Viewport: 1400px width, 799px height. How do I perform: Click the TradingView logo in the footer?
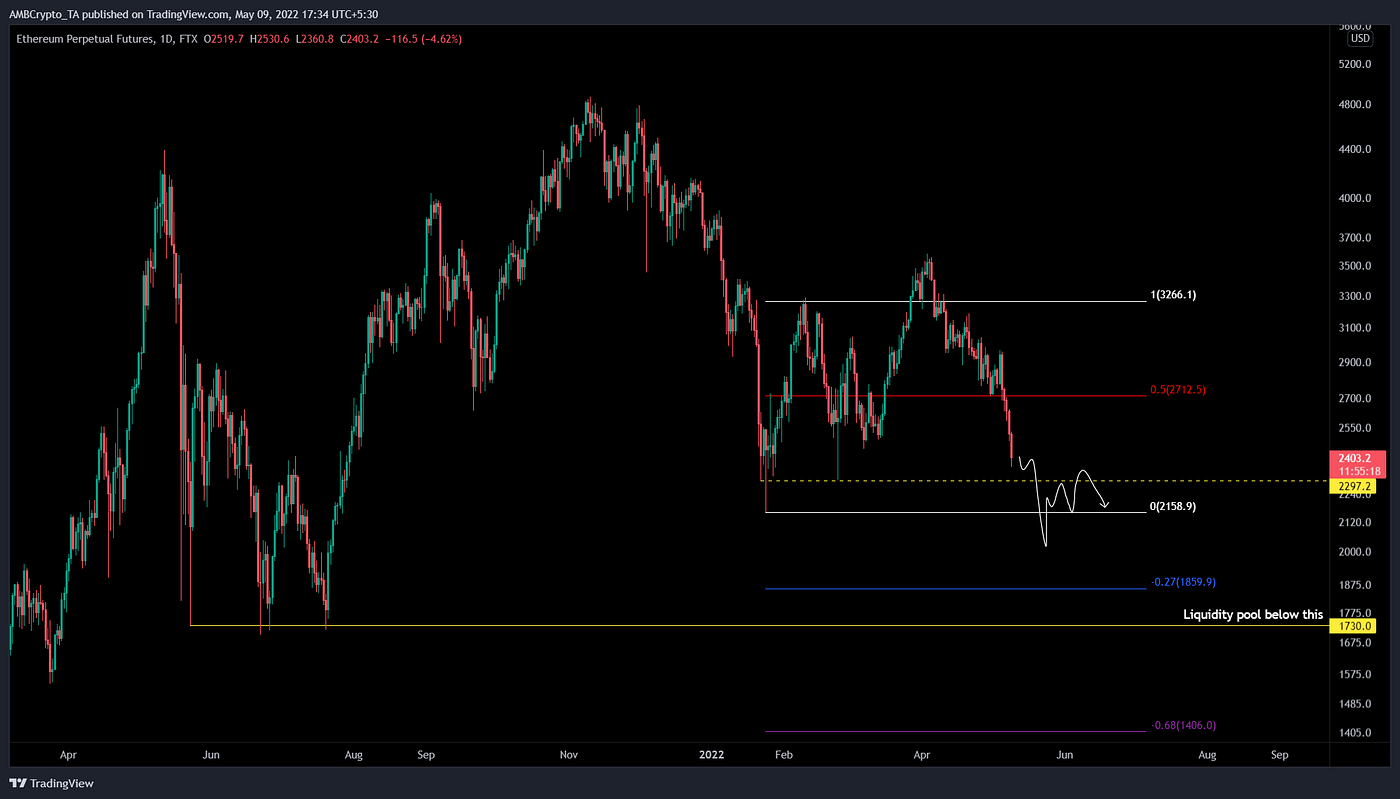[47, 783]
